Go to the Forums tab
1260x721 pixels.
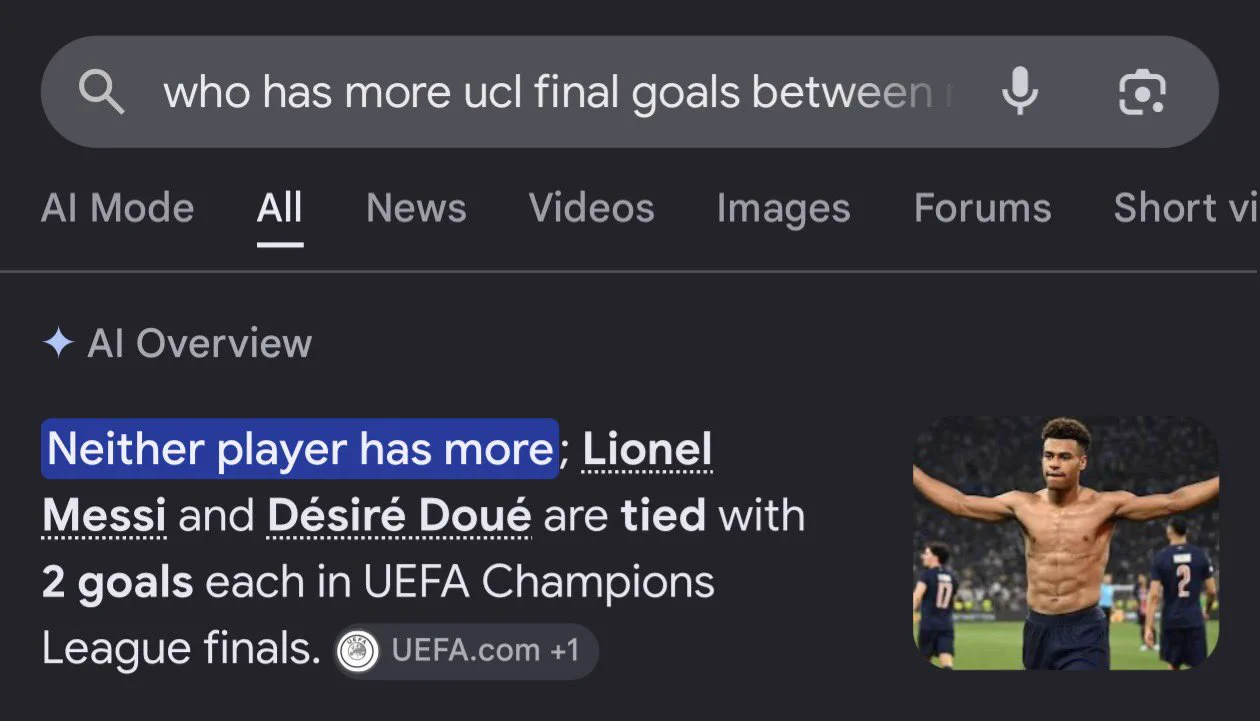[982, 208]
